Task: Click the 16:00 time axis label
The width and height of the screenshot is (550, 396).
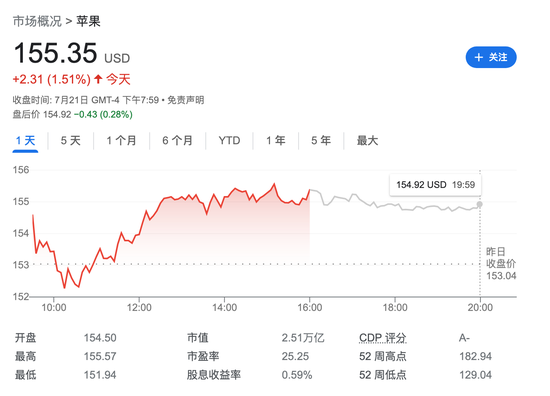Action: tap(310, 308)
